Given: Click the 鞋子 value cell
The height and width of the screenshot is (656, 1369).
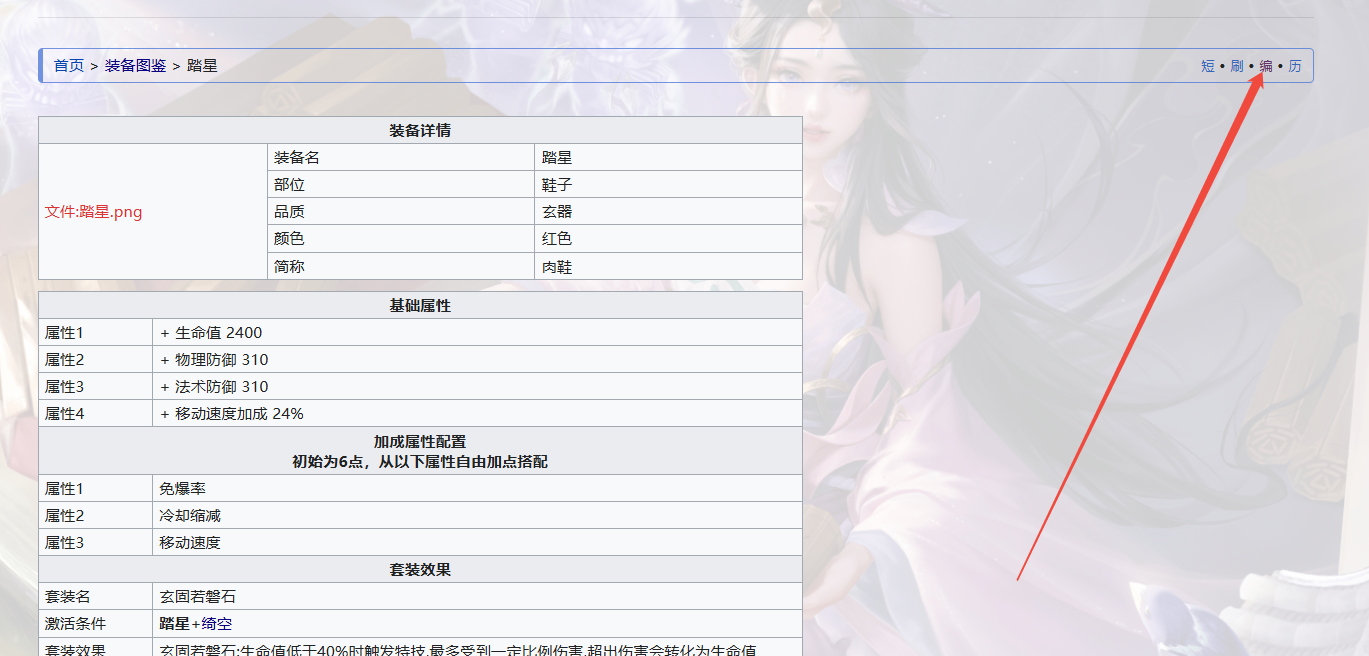Looking at the screenshot, I should (668, 185).
